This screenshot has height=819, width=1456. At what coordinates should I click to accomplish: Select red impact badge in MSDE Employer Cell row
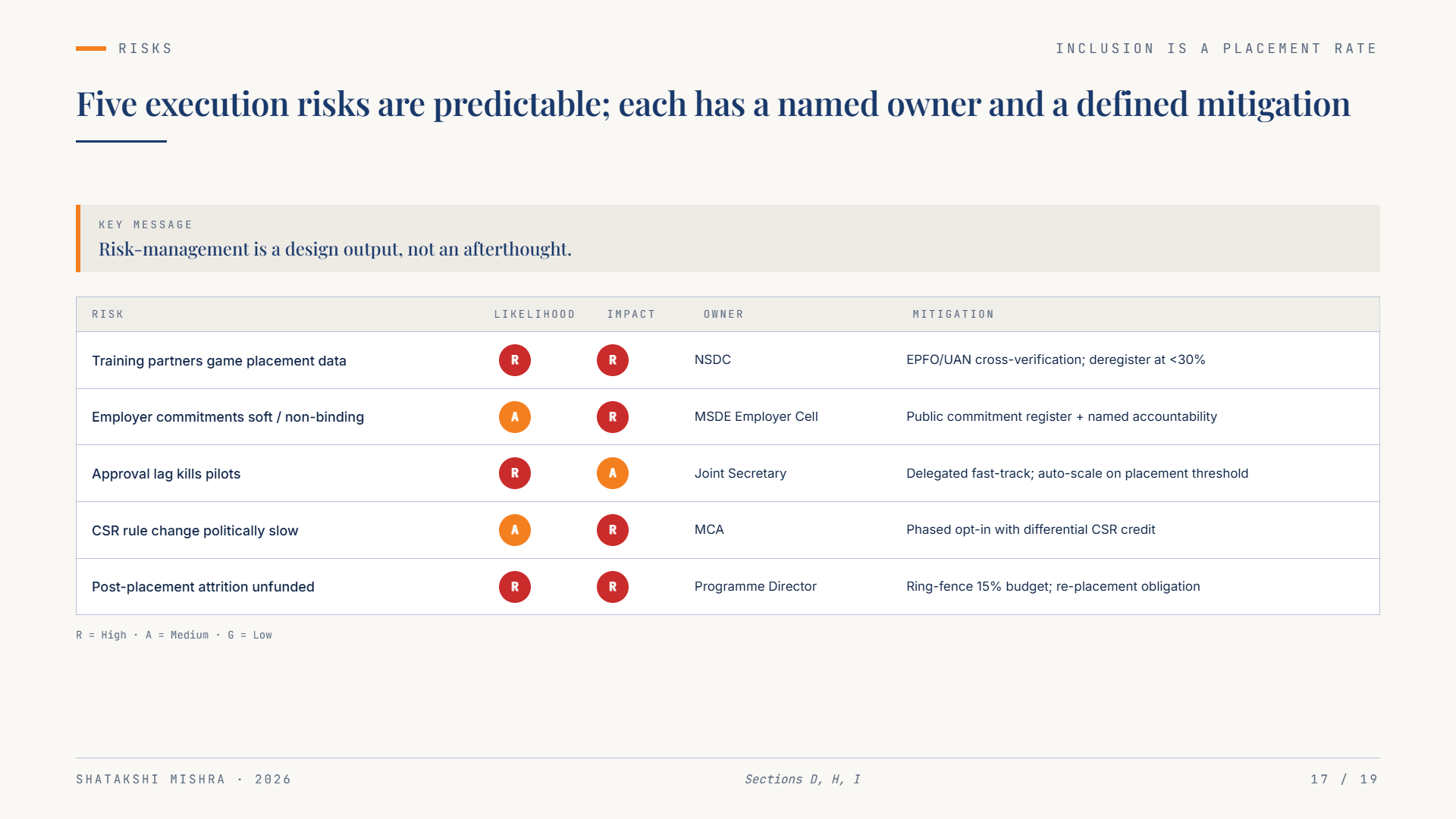point(613,417)
